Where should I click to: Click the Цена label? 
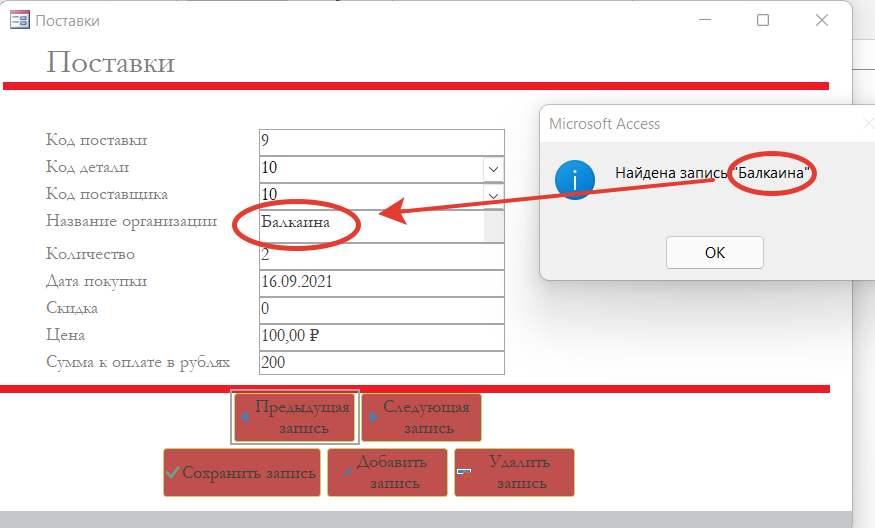coord(65,335)
